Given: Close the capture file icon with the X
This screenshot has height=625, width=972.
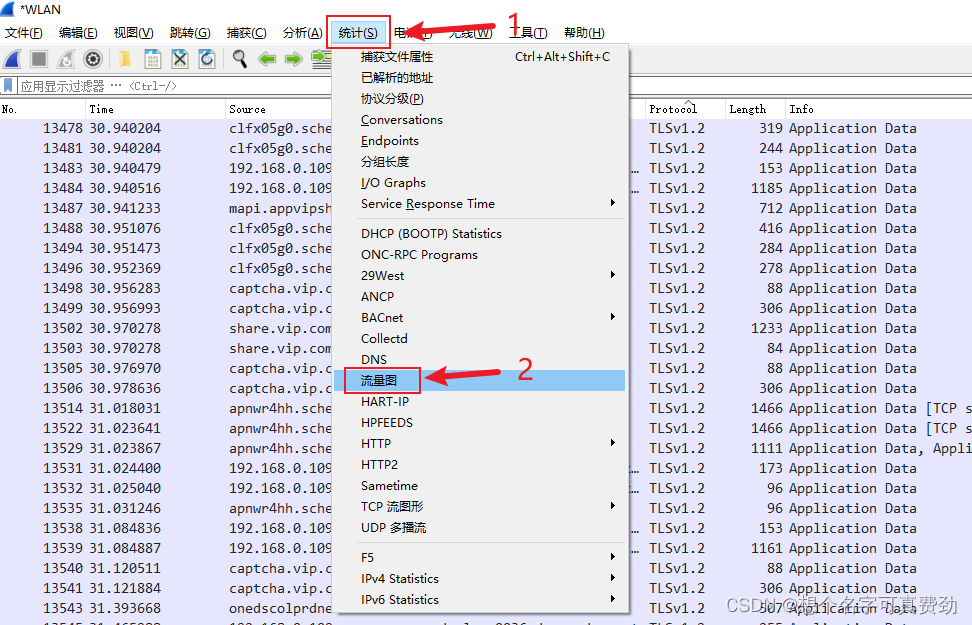Looking at the screenshot, I should (x=180, y=60).
